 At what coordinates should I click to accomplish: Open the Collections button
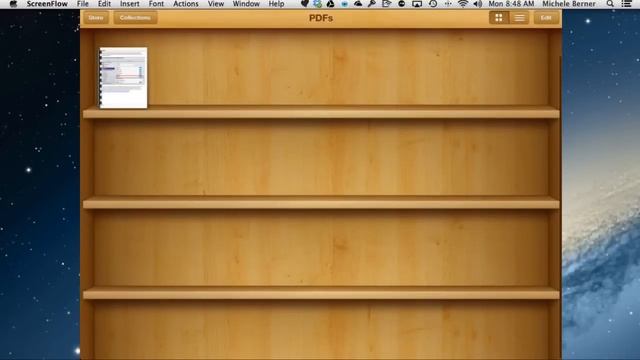pos(135,18)
